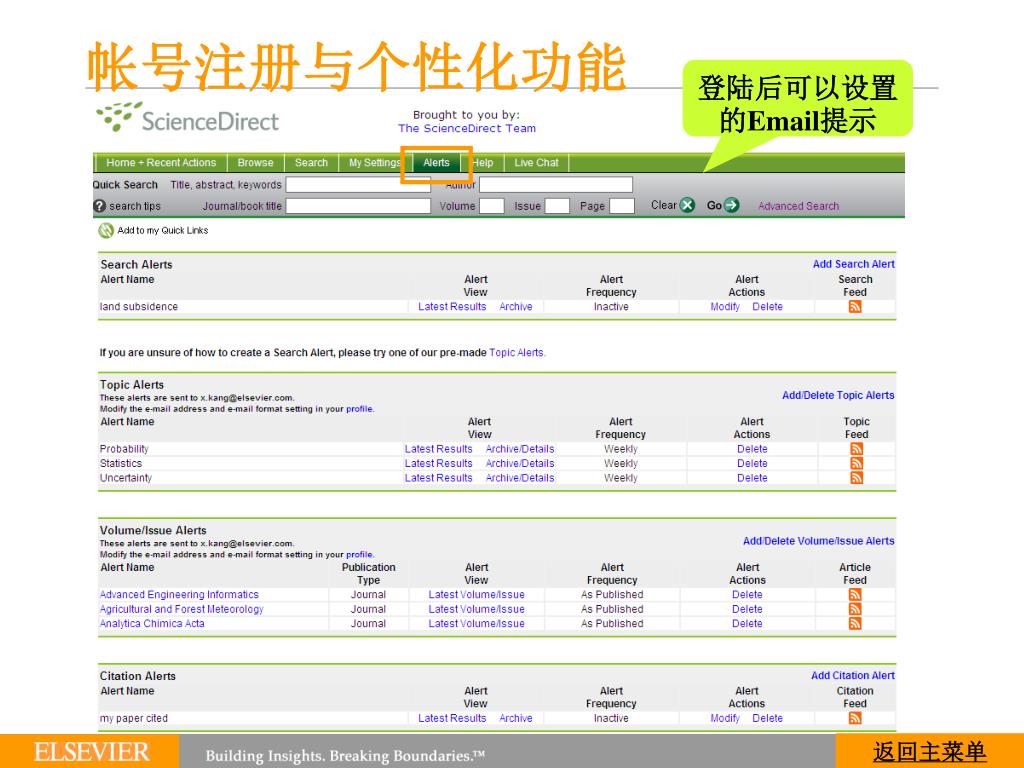Click RSS feed for Advanced Engineering Informatics
1024x768 pixels.
coord(855,595)
